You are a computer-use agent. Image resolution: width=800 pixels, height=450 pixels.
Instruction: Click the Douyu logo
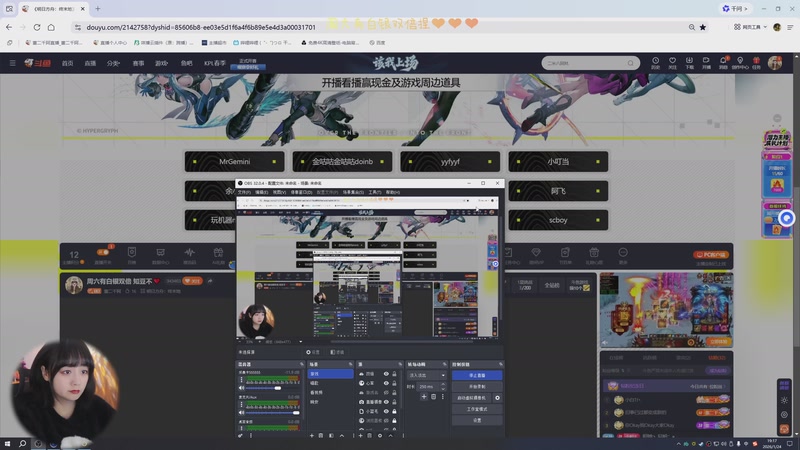(x=38, y=63)
